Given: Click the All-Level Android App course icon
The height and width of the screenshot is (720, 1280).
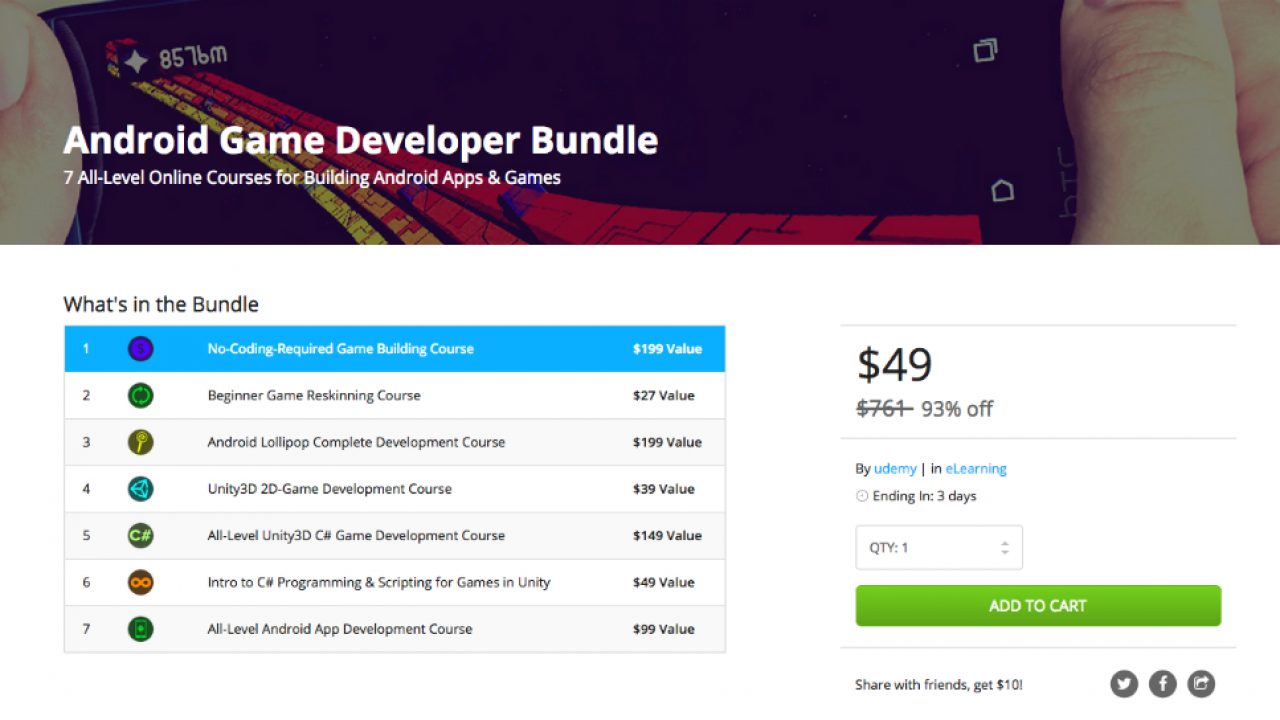Looking at the screenshot, I should click(140, 629).
